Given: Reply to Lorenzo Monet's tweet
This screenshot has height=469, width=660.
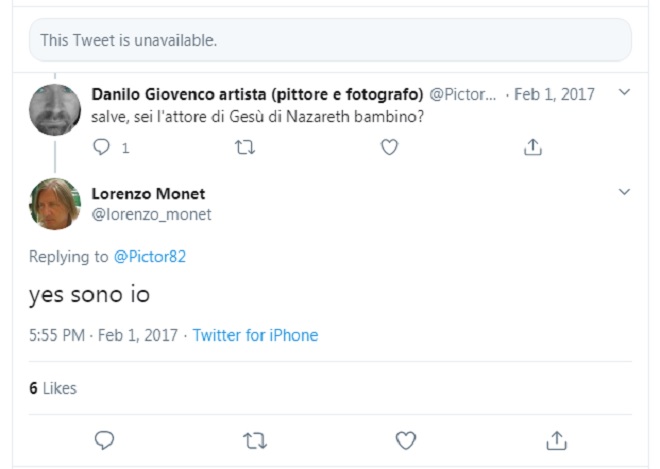Looking at the screenshot, I should 104,440.
